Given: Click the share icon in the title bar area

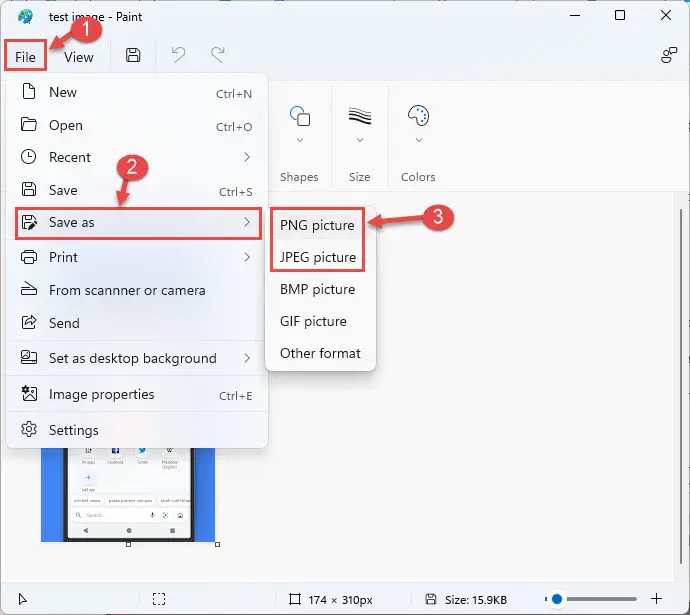Looking at the screenshot, I should (x=668, y=55).
